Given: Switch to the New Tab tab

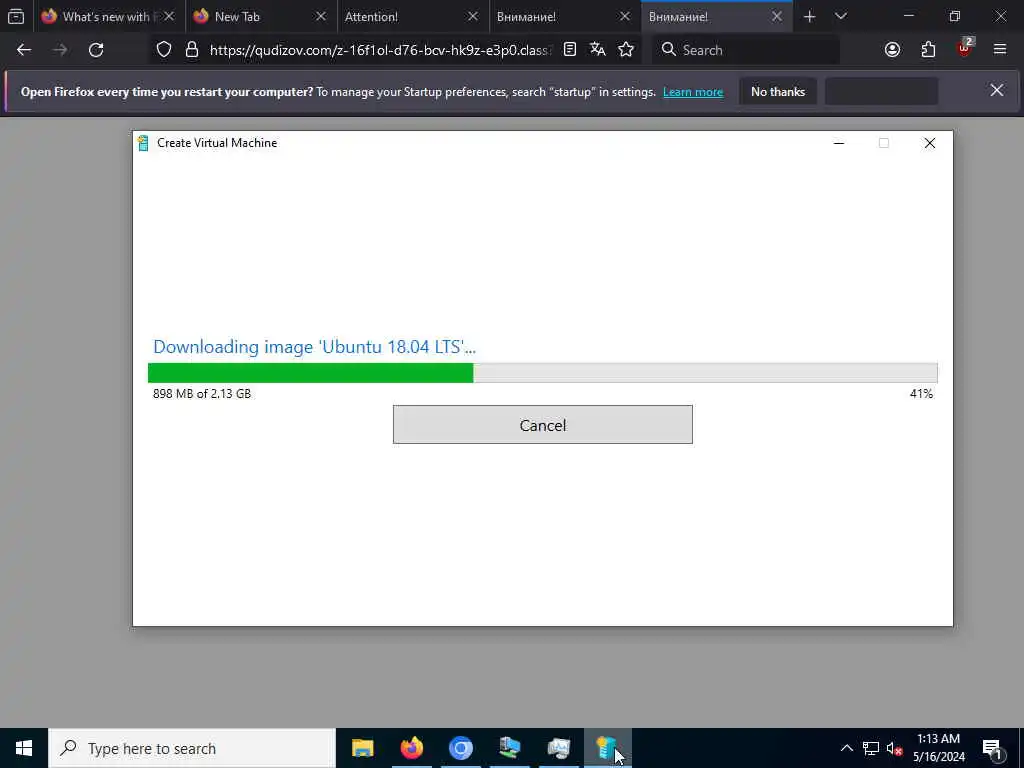Looking at the screenshot, I should 261,17.
